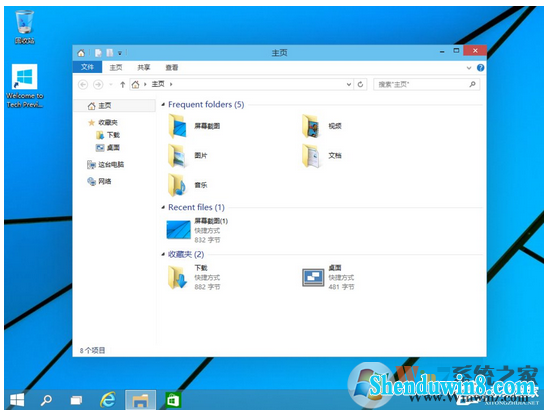545x411 pixels.
Task: Open the 音乐 folder icon
Action: click(x=178, y=185)
